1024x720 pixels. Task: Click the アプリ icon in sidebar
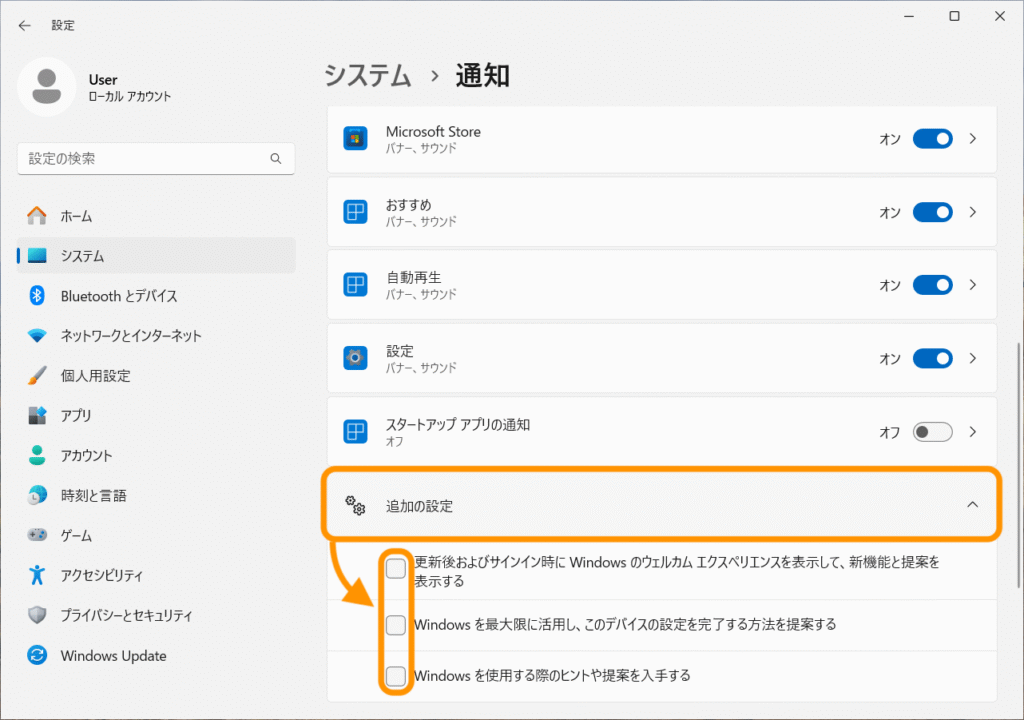pyautogui.click(x=37, y=415)
